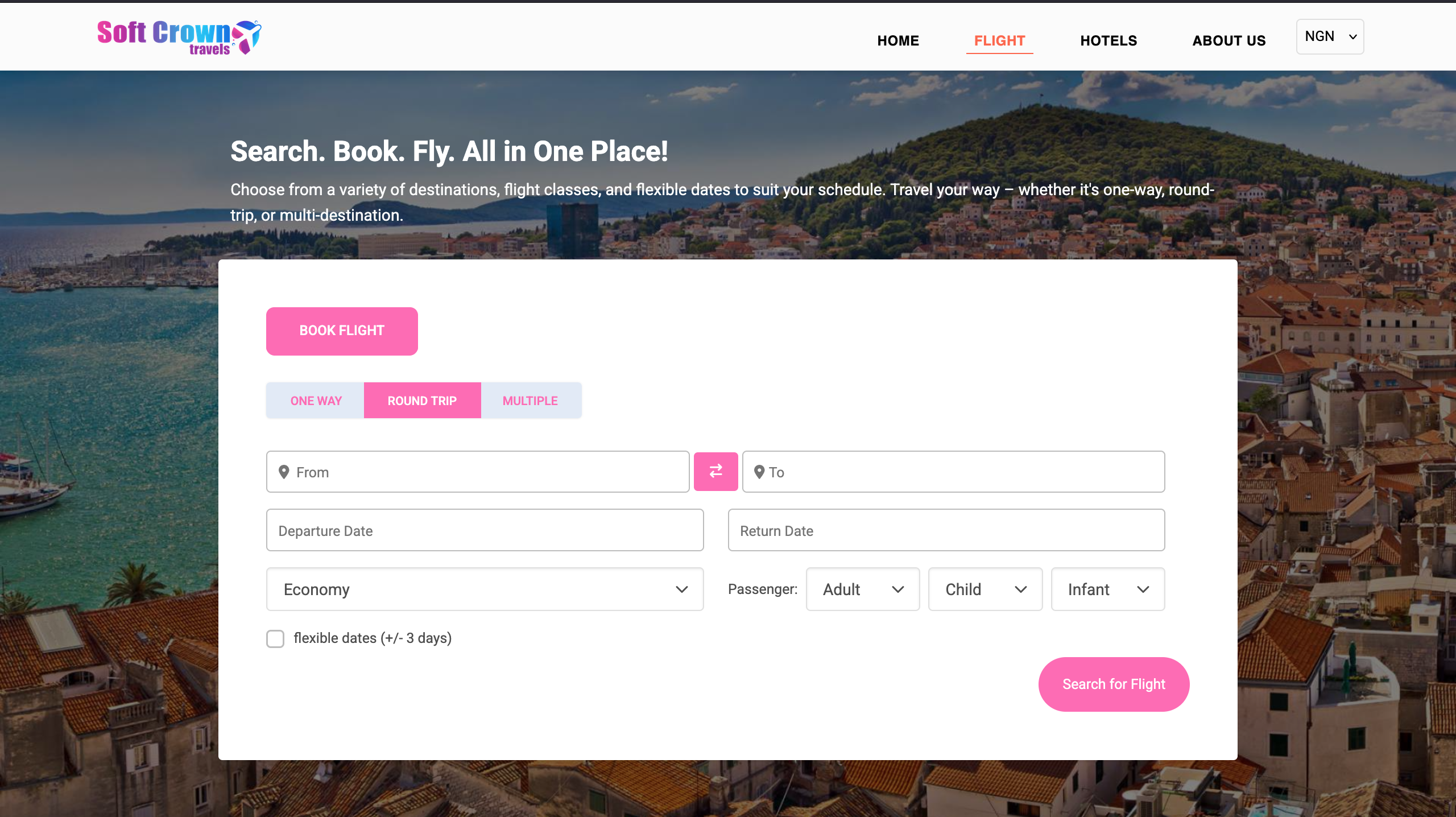Viewport: 1456px width, 817px height.
Task: Go to the HOTELS menu item
Action: [1108, 40]
